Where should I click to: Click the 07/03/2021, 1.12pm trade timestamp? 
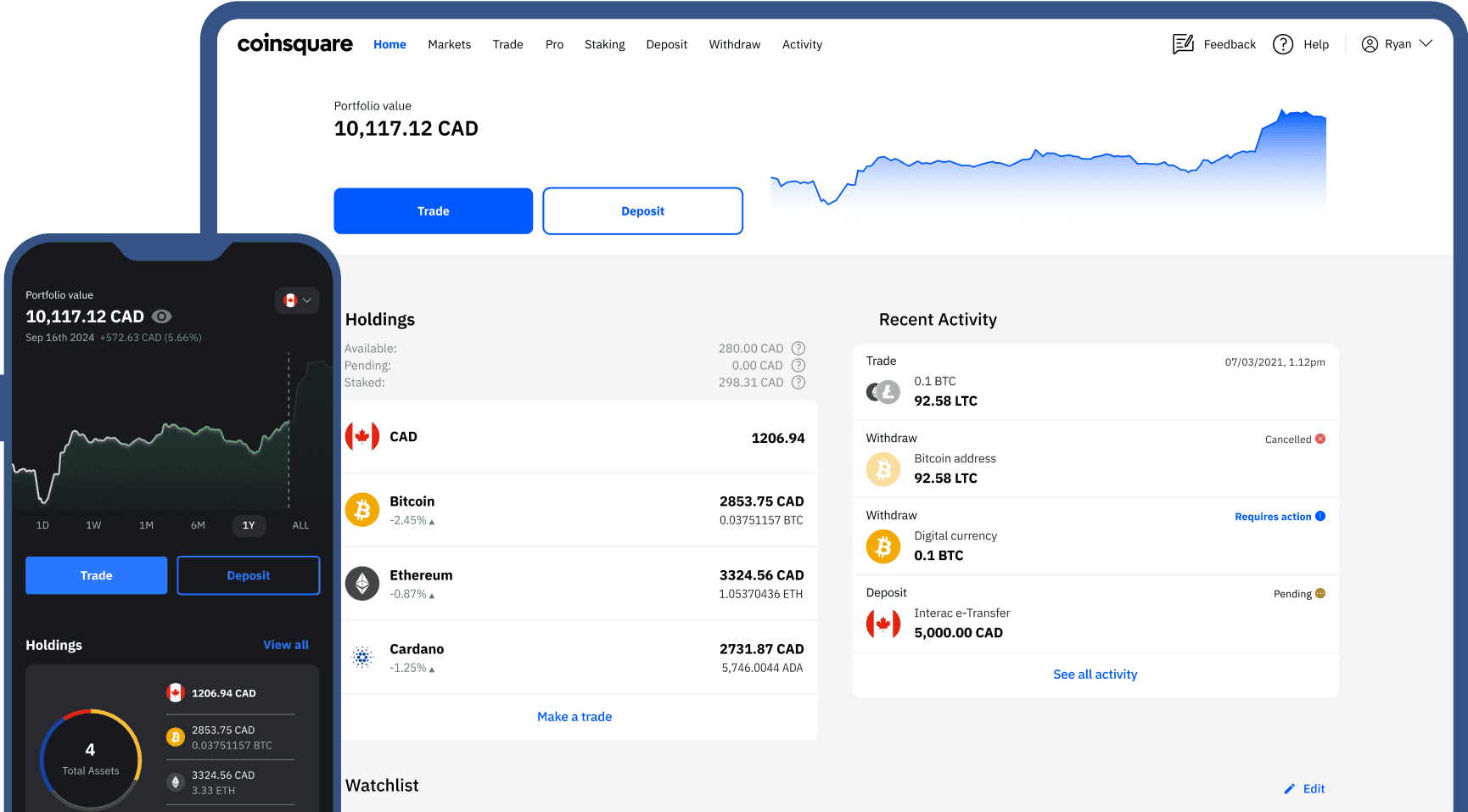(1275, 362)
